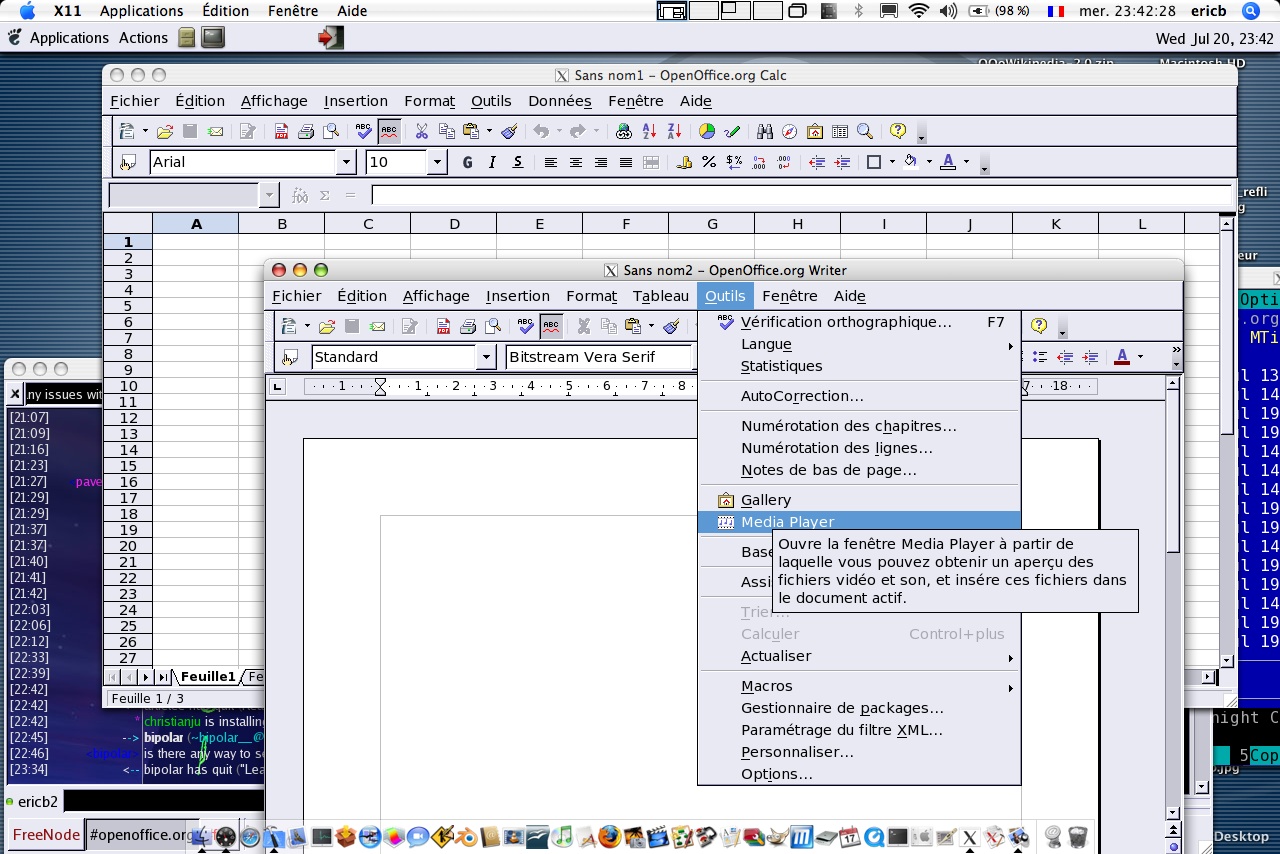Click the Calc percent number format icon

pos(709,162)
